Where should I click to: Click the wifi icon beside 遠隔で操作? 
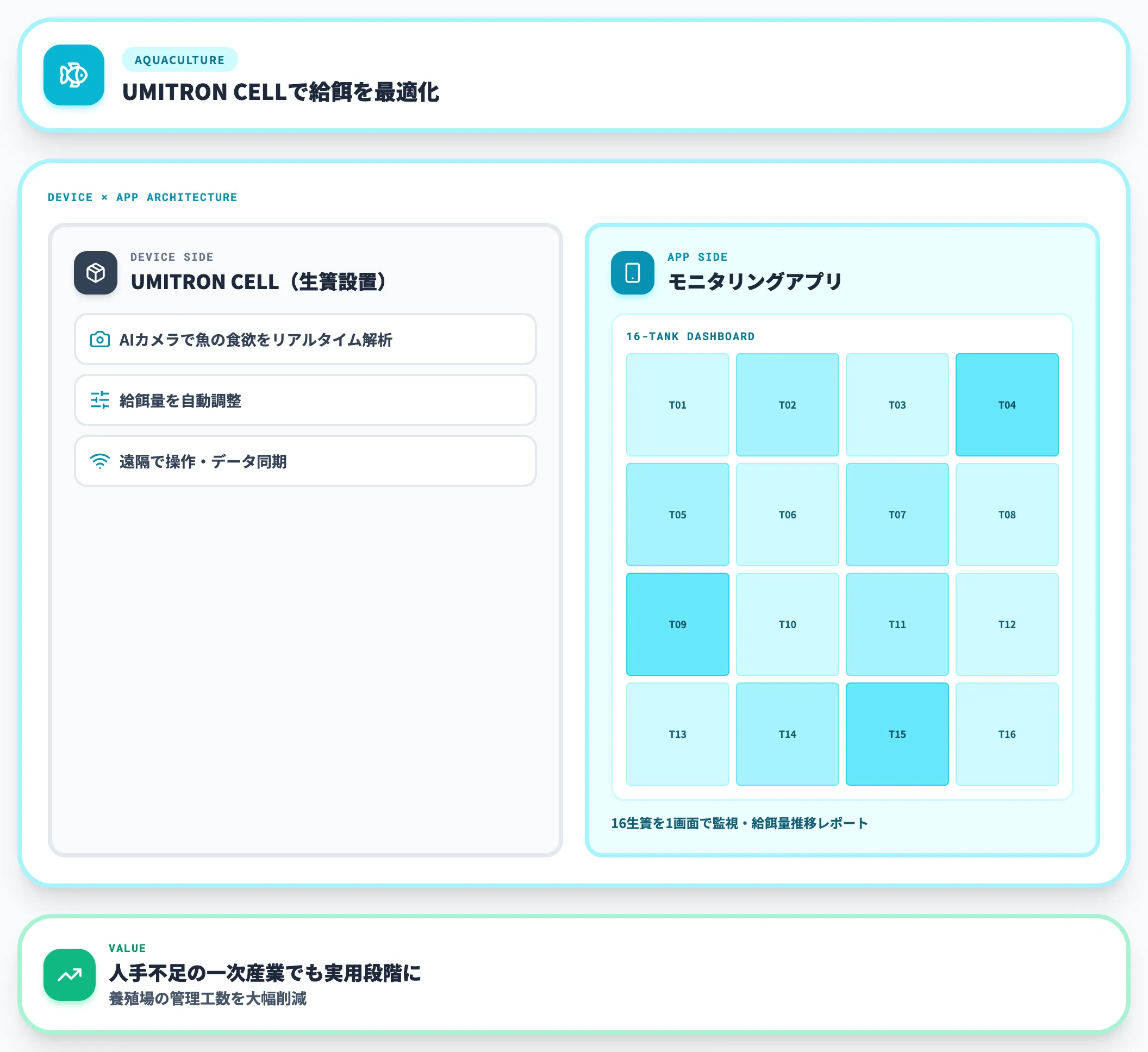pos(99,461)
